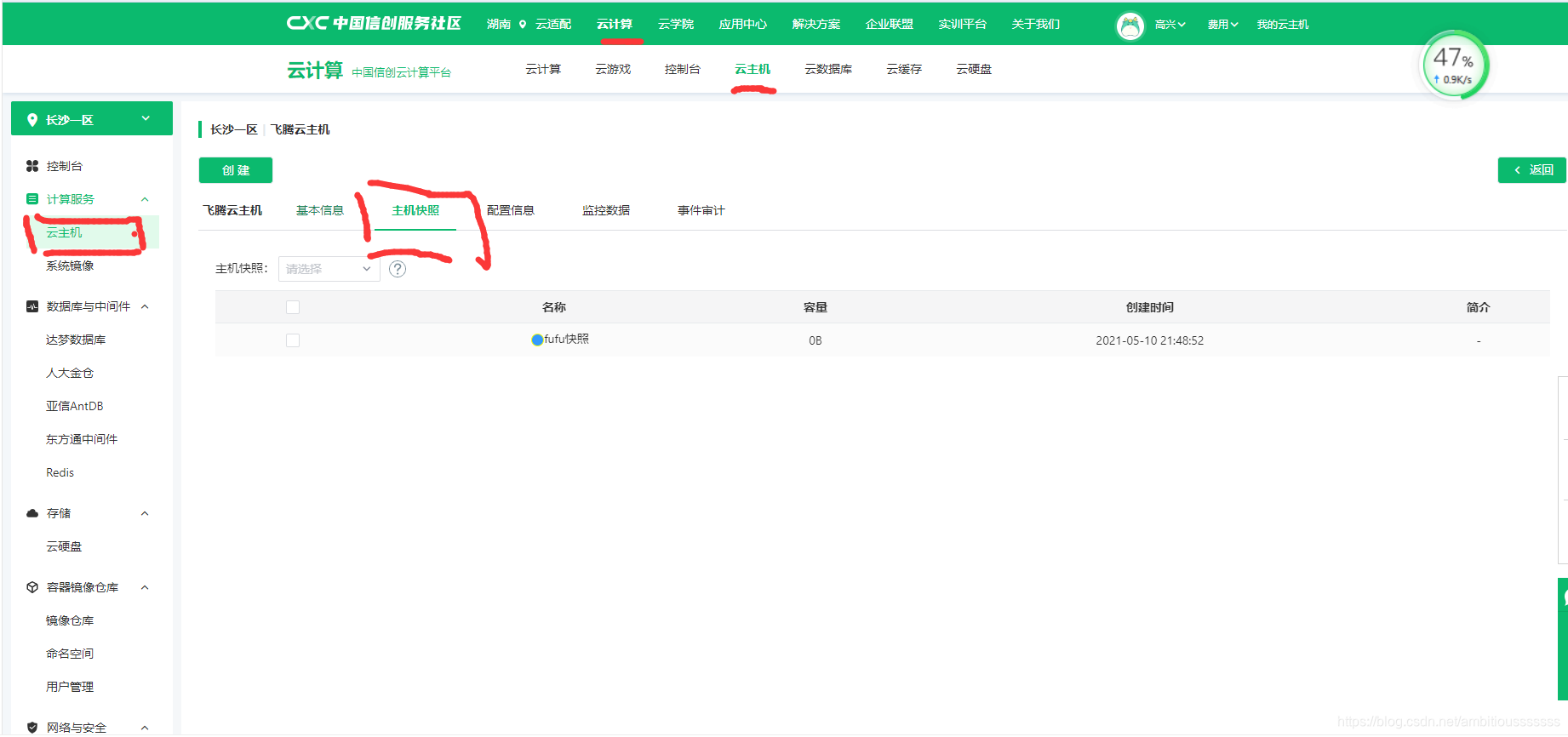Open 达梦数据库 in the sidebar
Image resolution: width=1568 pixels, height=737 pixels.
76,340
